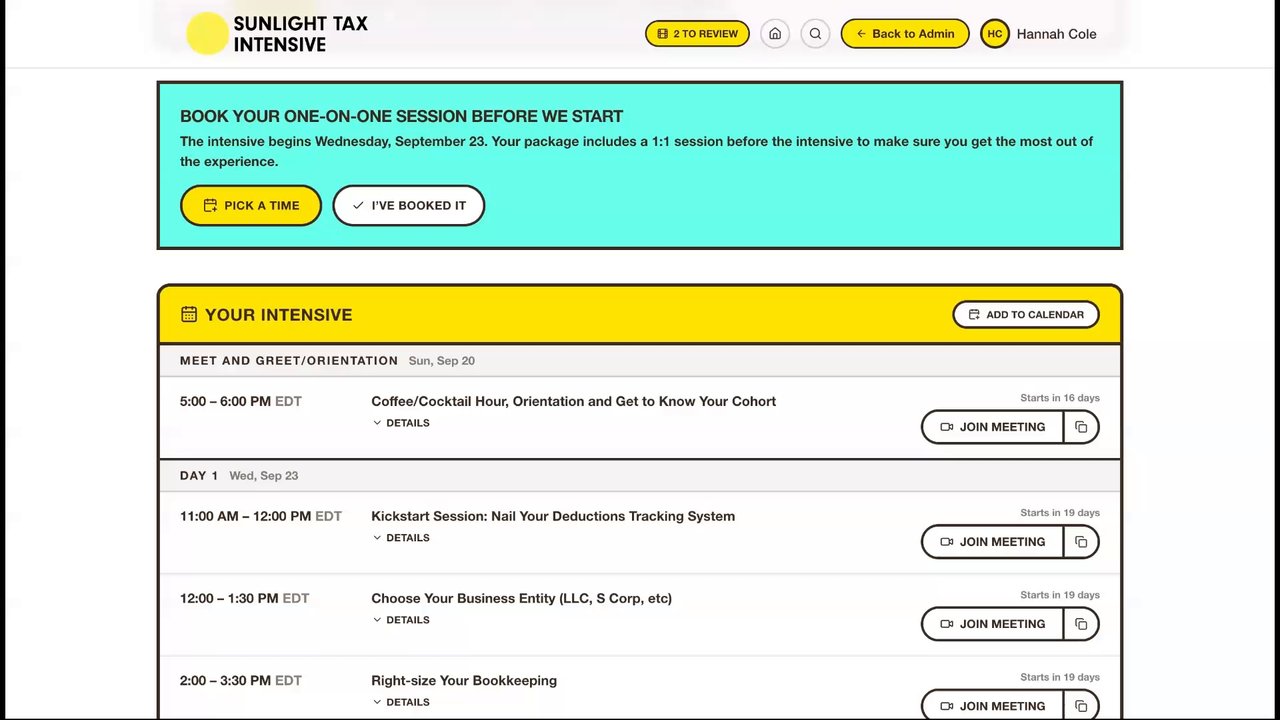
Task: Open the 2 To Review badge
Action: [697, 34]
